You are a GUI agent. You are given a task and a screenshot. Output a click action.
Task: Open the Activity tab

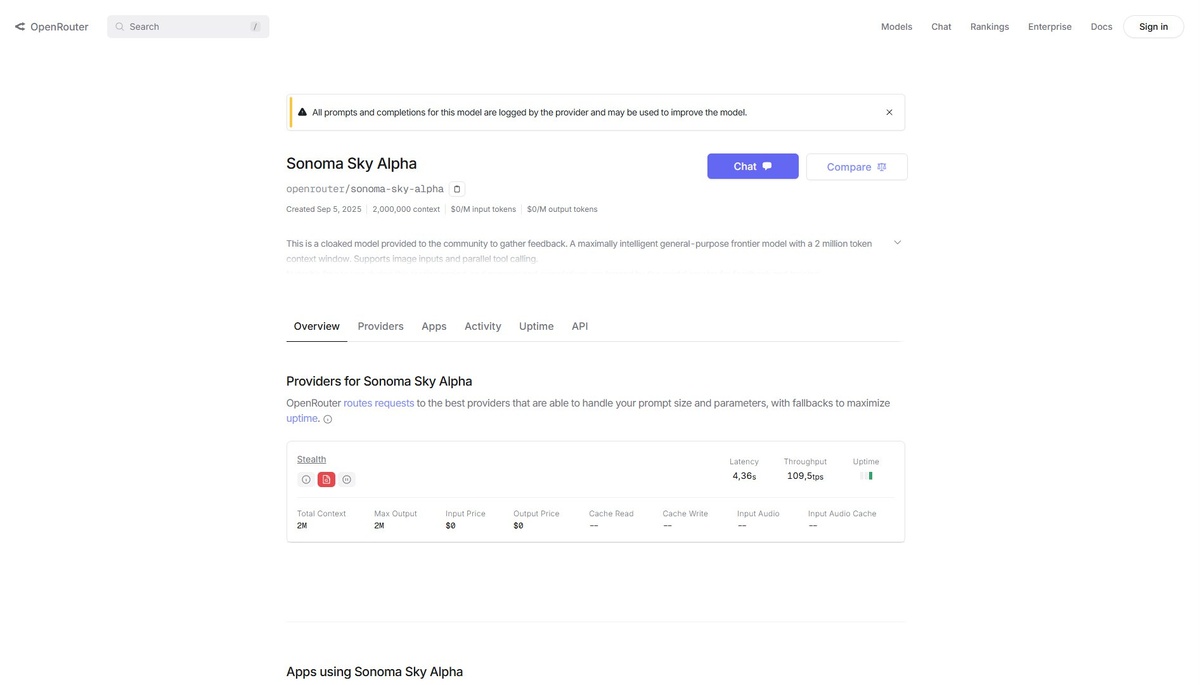coord(482,326)
